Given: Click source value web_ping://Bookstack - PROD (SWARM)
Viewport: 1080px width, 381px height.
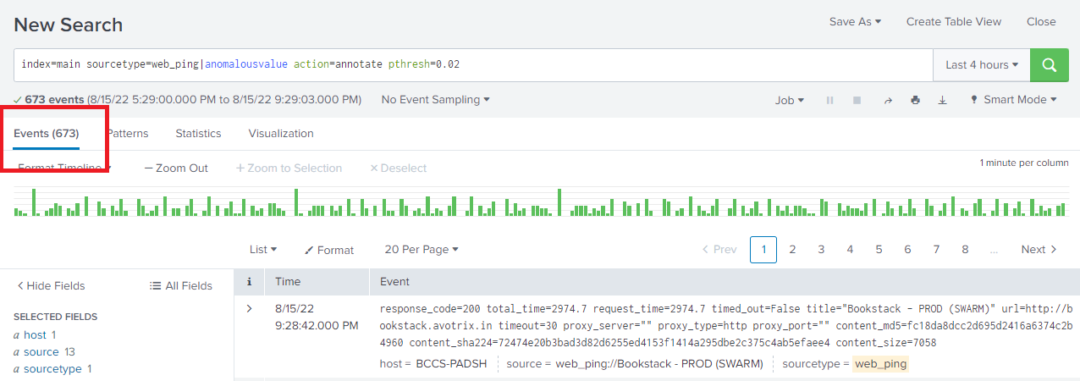Looking at the screenshot, I should tap(659, 363).
